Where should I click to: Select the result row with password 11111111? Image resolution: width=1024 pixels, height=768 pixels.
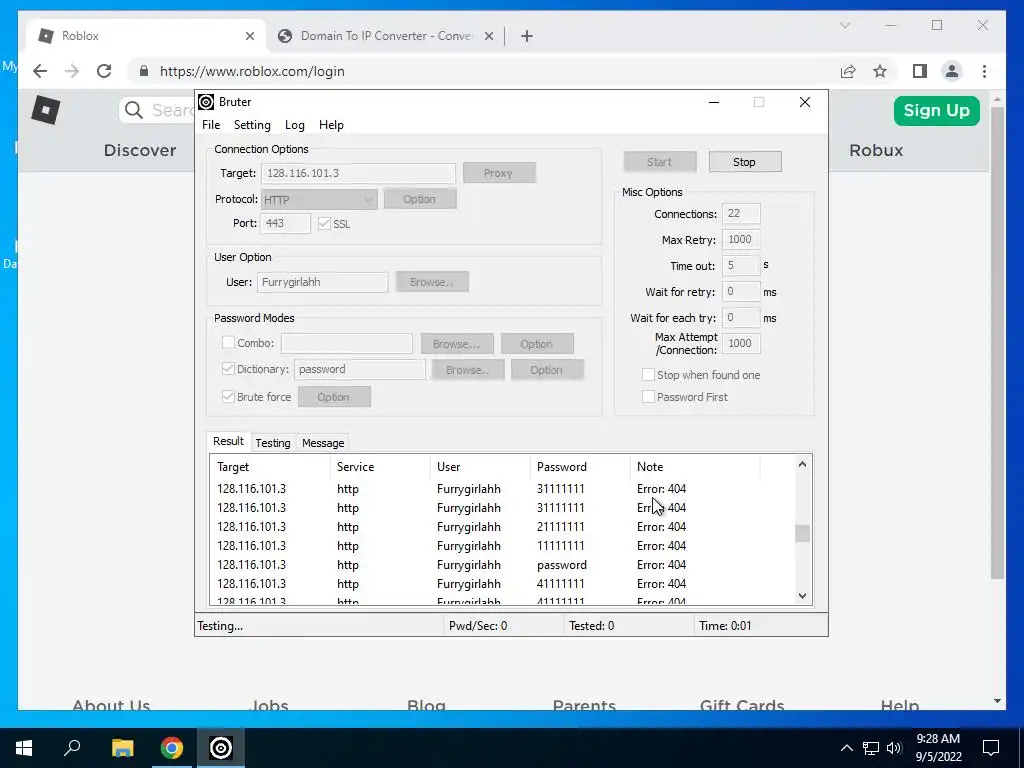click(503, 545)
